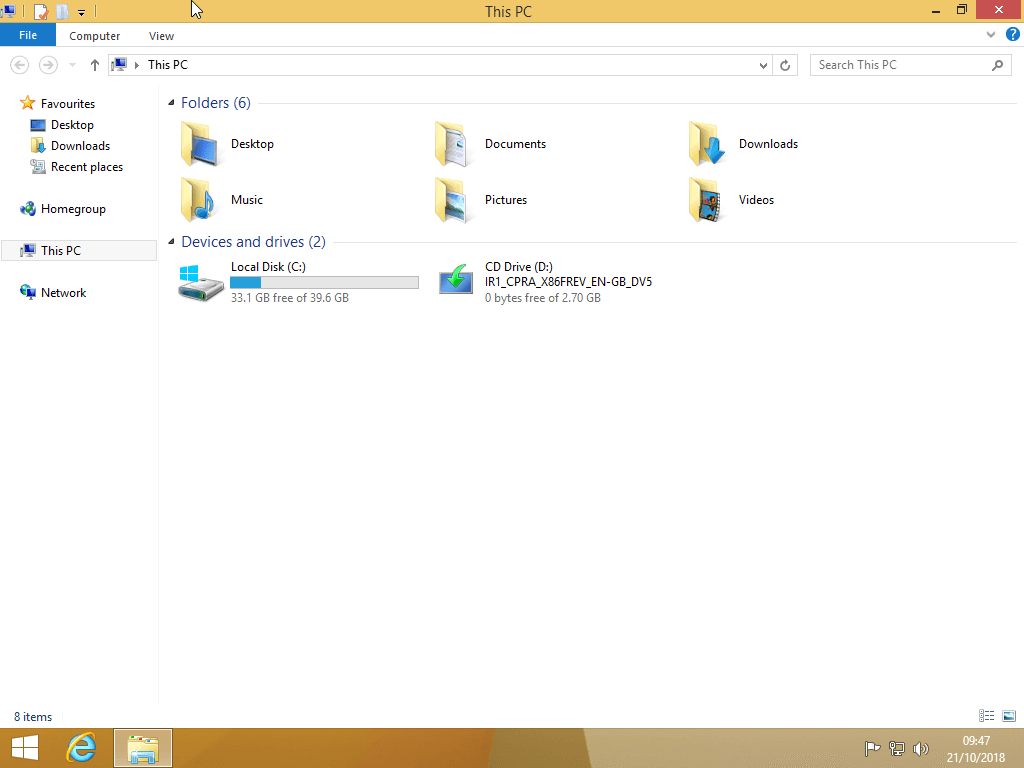
Task: Select the Local Disk (C:) drive icon
Action: pyautogui.click(x=200, y=282)
